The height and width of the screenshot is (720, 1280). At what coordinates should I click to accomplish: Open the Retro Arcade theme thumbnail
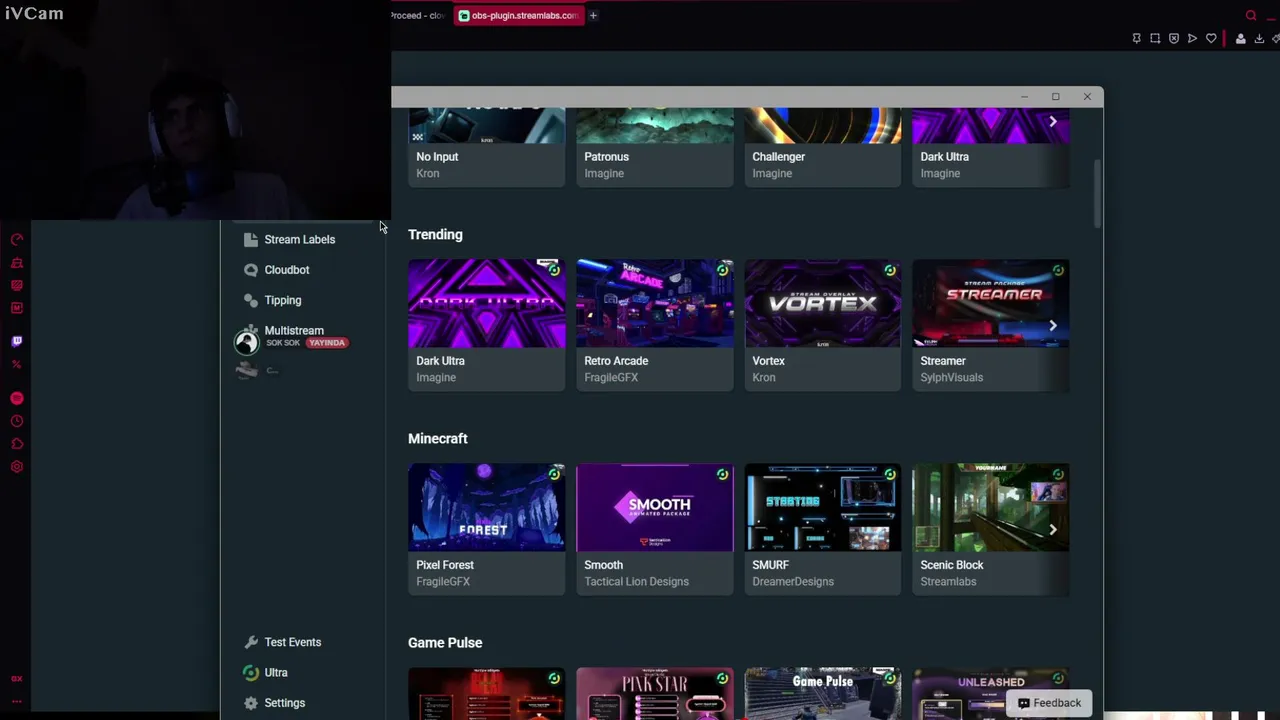point(655,304)
